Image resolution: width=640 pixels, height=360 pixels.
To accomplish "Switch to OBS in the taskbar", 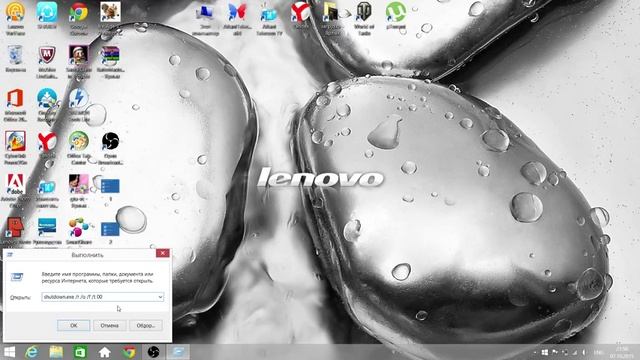I will coord(153,352).
